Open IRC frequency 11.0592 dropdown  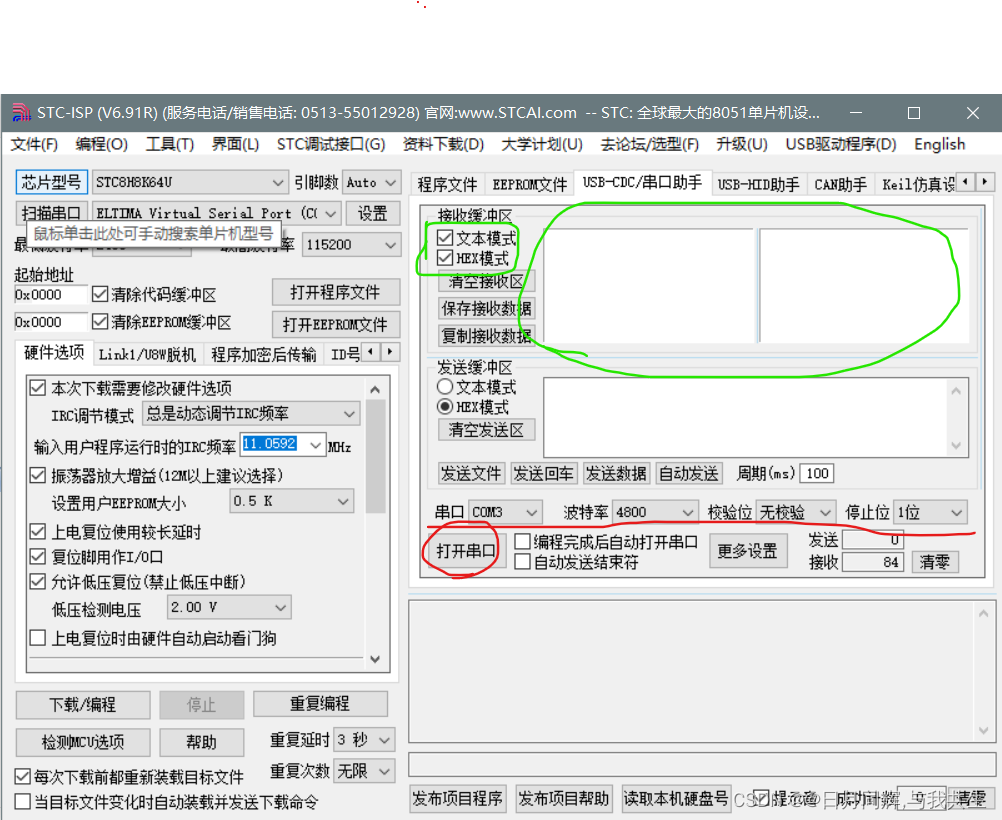point(282,444)
